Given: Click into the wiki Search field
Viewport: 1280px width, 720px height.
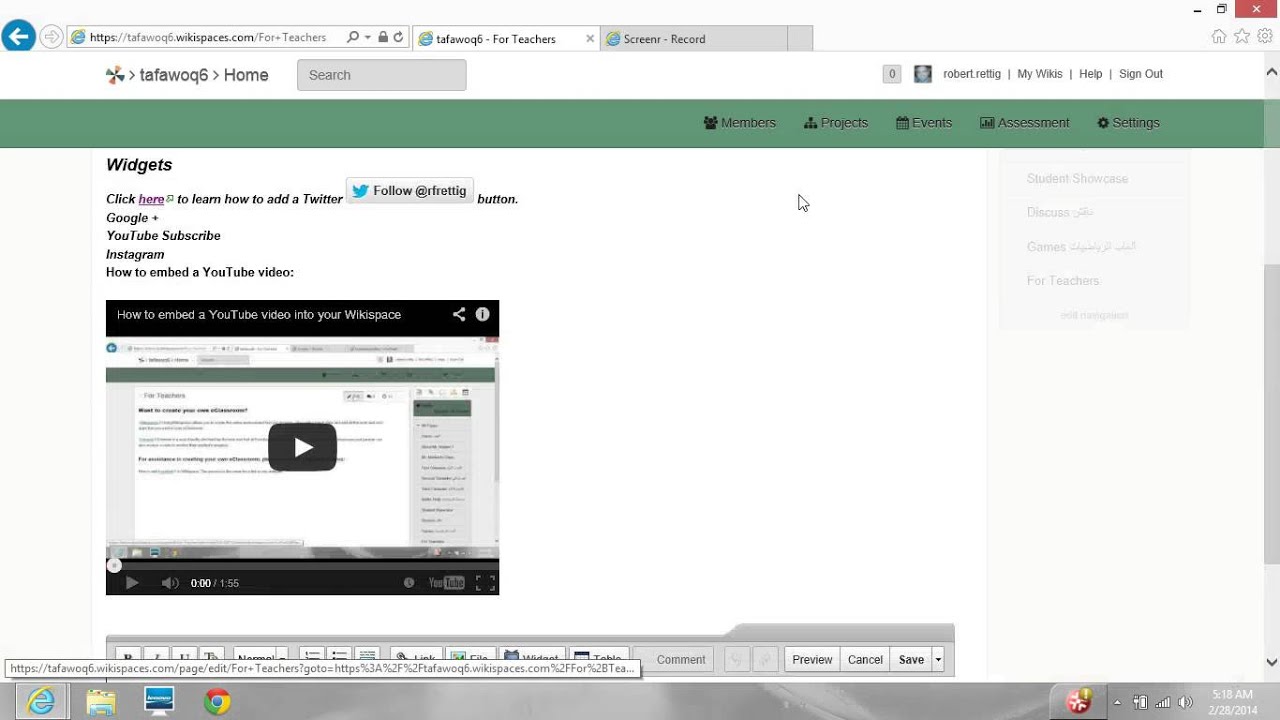Looking at the screenshot, I should click(381, 75).
